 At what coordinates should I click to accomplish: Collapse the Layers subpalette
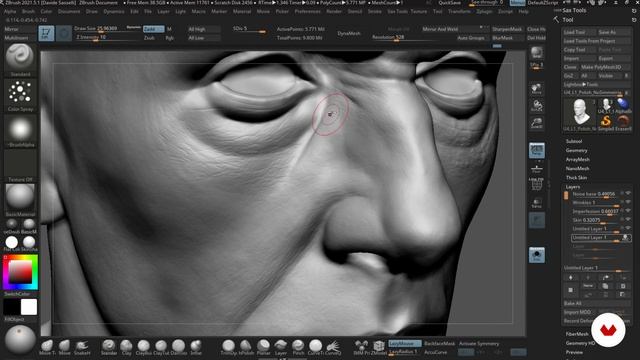click(573, 187)
